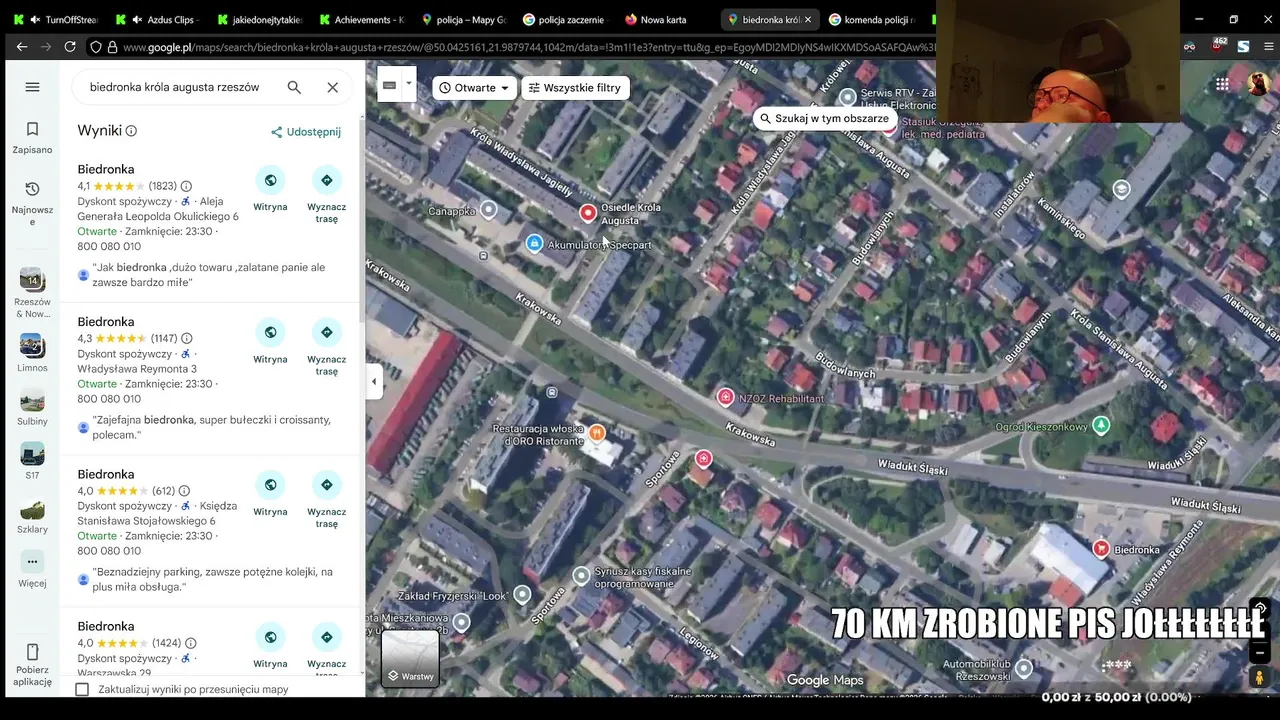Open Google apps grid icon
Screen dimensions: 1280x720
click(x=1222, y=84)
